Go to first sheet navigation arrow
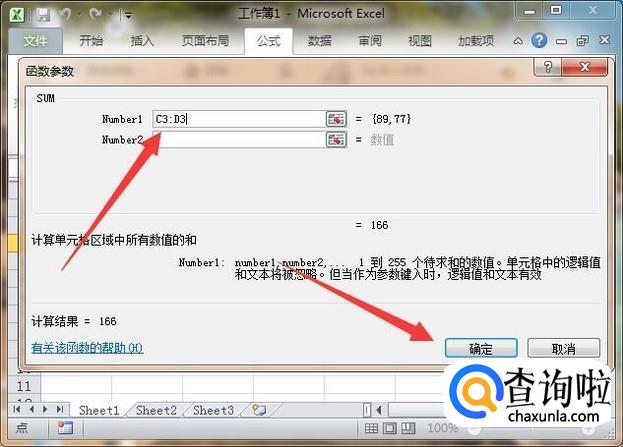 (17, 409)
